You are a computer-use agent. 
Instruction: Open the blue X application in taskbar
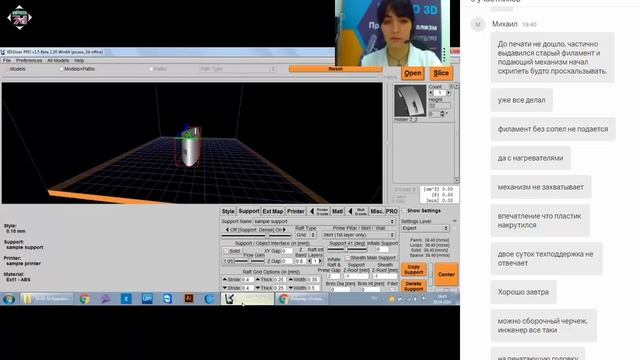coord(126,299)
